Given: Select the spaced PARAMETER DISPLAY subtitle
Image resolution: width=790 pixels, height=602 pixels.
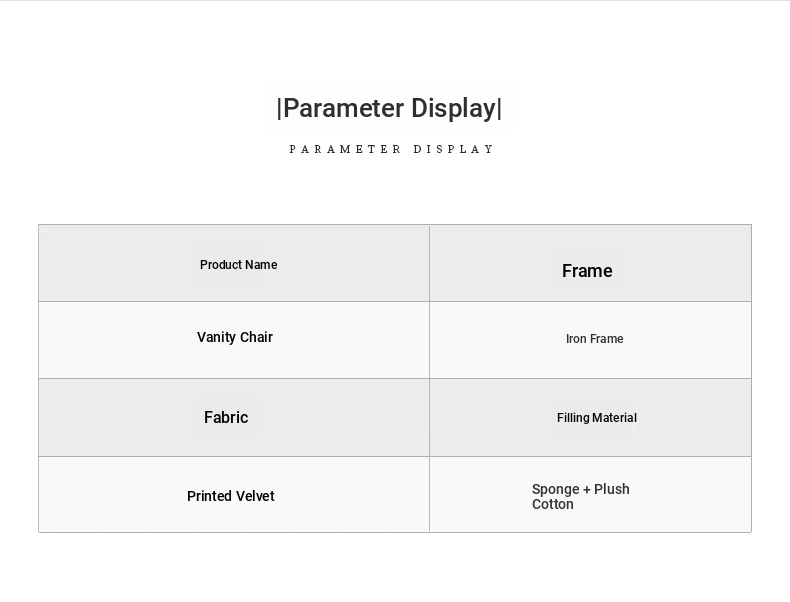Looking at the screenshot, I should (x=392, y=149).
